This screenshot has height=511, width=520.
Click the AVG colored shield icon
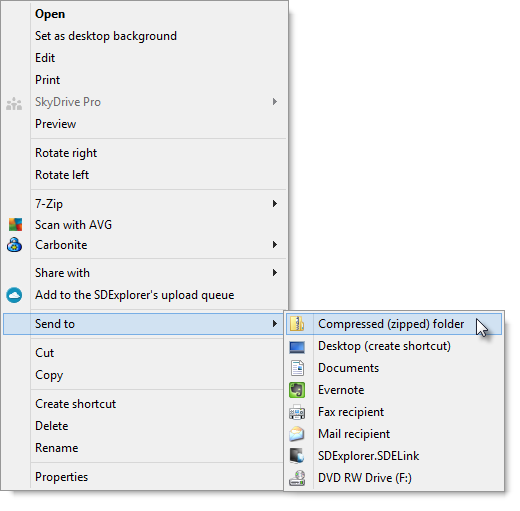(x=15, y=225)
